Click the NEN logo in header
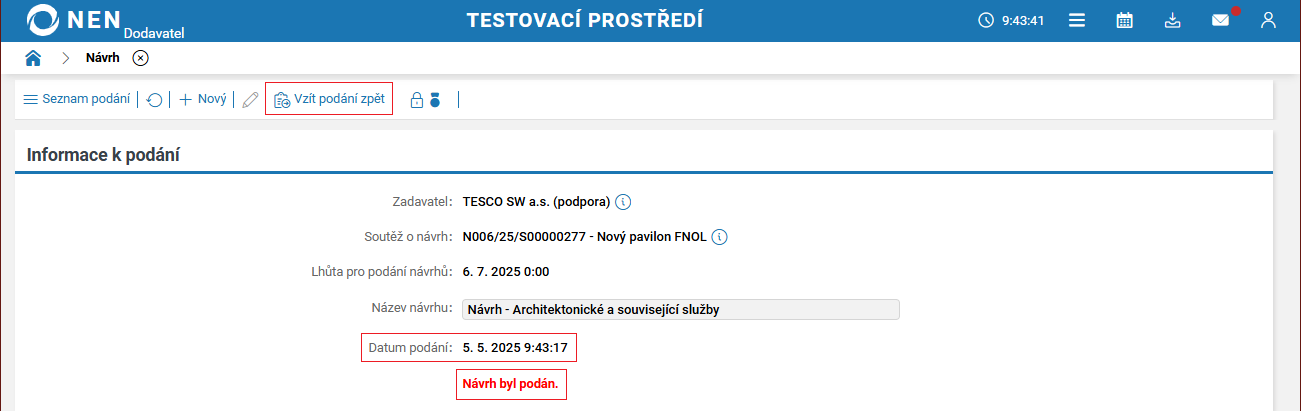The width and height of the screenshot is (1301, 411). [x=75, y=20]
